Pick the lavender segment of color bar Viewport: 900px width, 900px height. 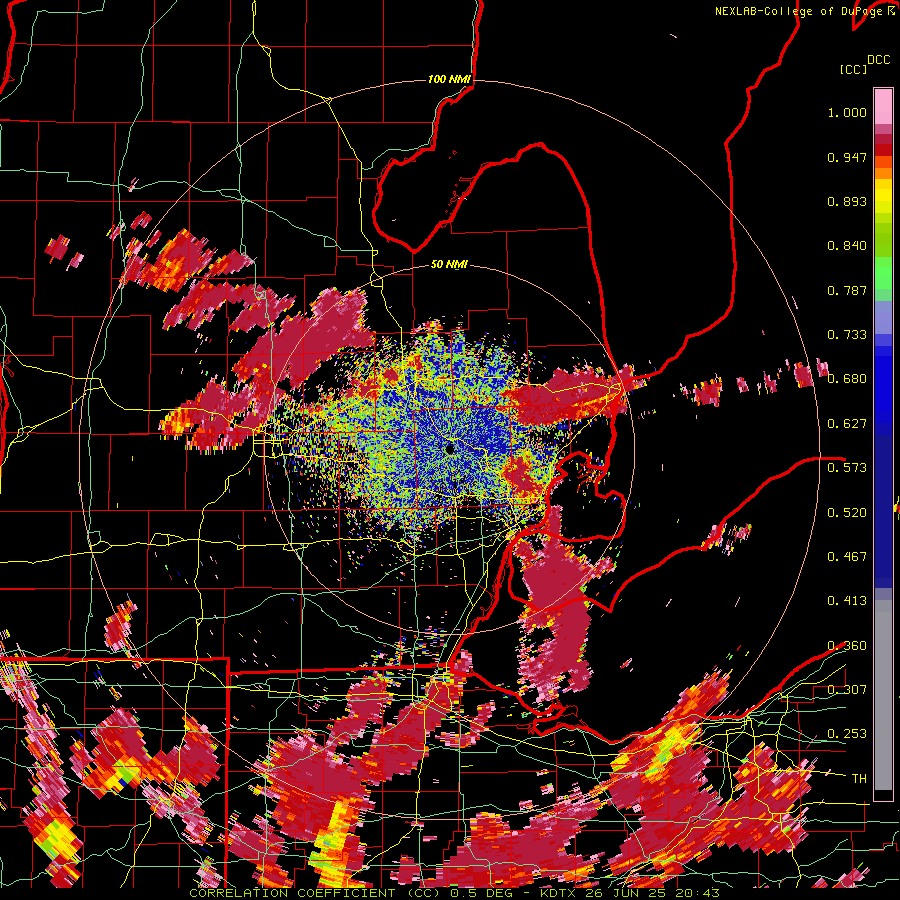click(883, 317)
